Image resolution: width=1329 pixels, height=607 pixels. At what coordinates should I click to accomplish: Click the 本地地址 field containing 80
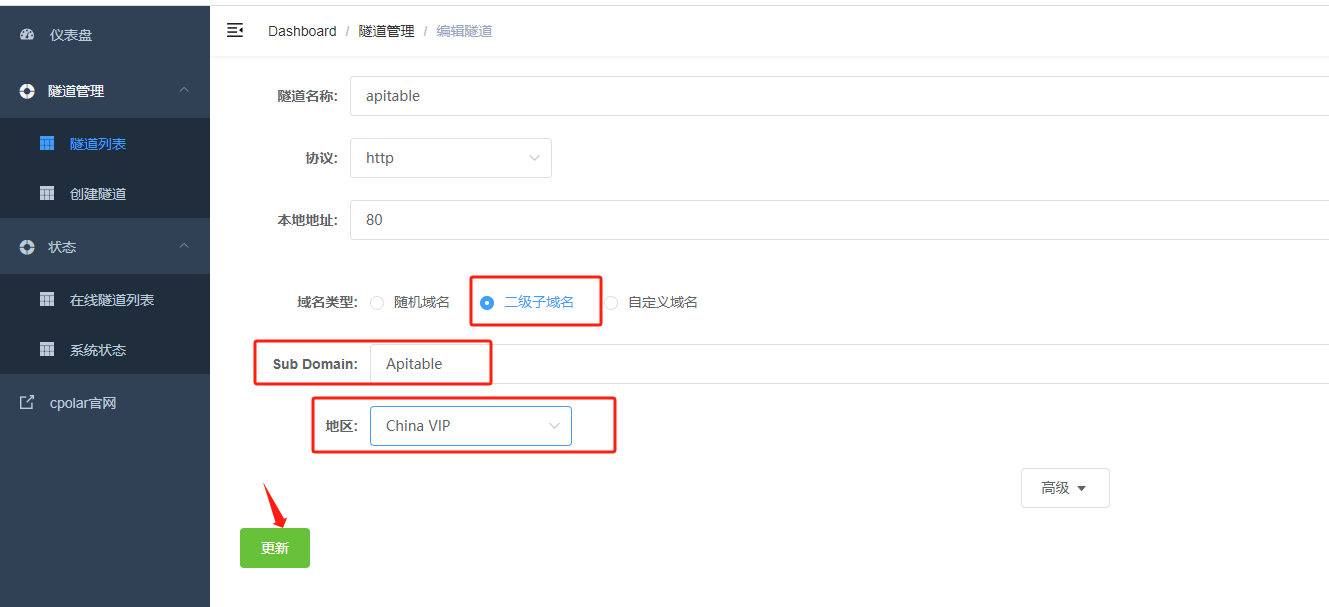(x=839, y=220)
